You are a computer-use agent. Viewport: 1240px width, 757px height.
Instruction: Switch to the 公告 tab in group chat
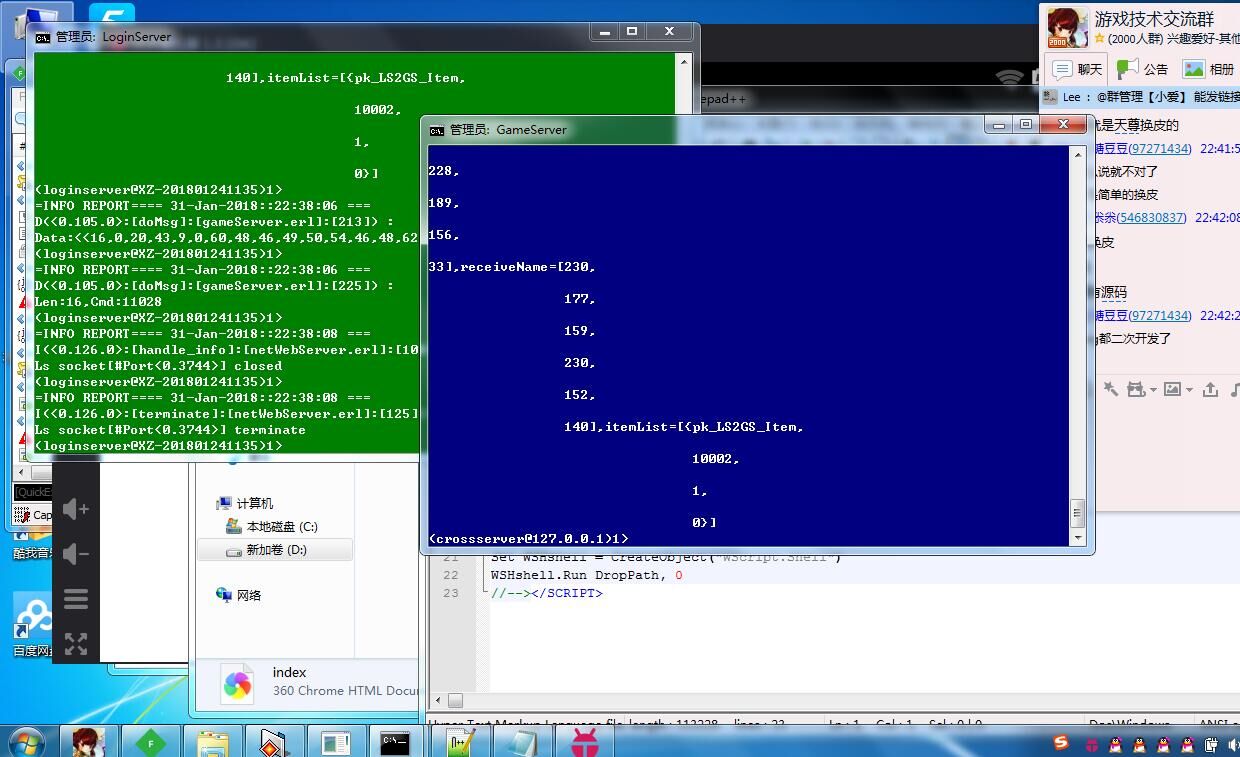click(x=1143, y=69)
